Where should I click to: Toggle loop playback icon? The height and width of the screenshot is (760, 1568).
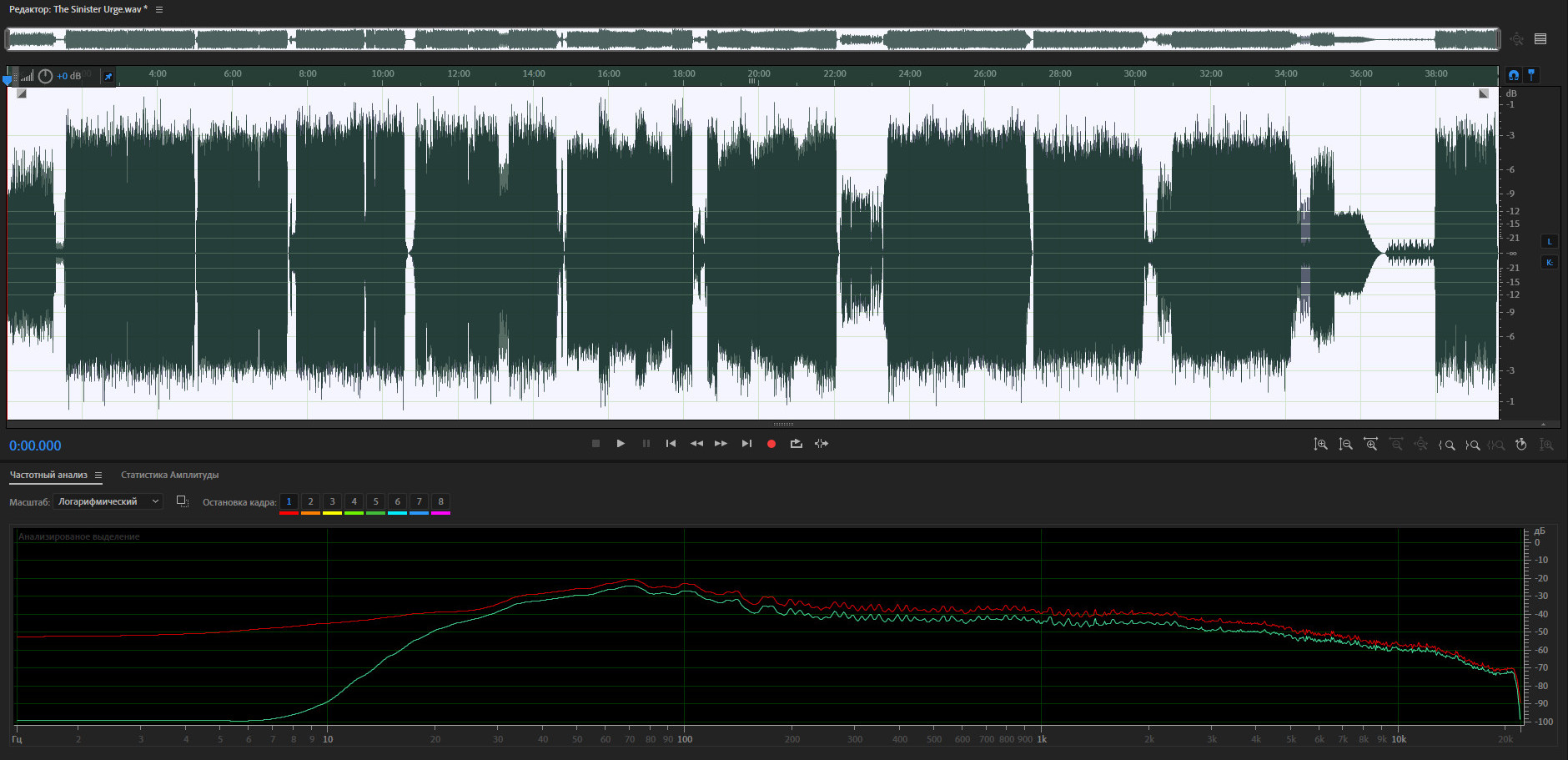797,444
